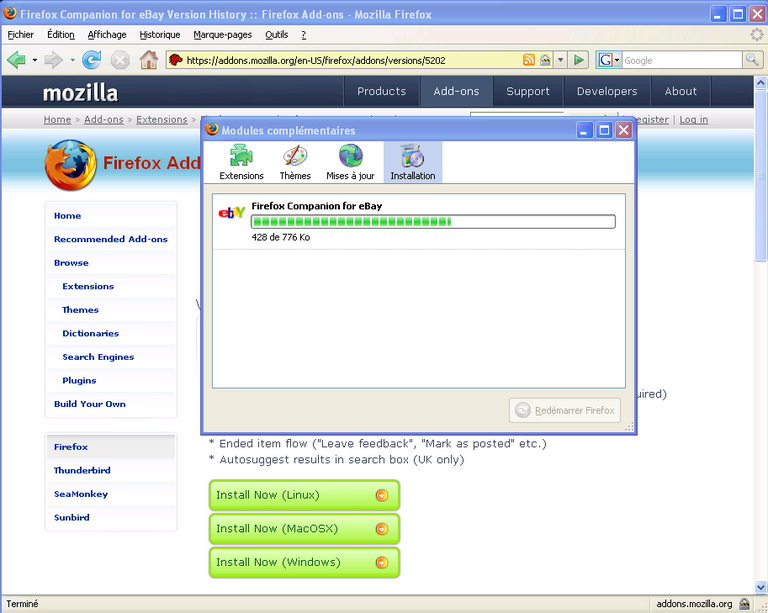Open the Add-ons tab on mozilla header

point(456,91)
